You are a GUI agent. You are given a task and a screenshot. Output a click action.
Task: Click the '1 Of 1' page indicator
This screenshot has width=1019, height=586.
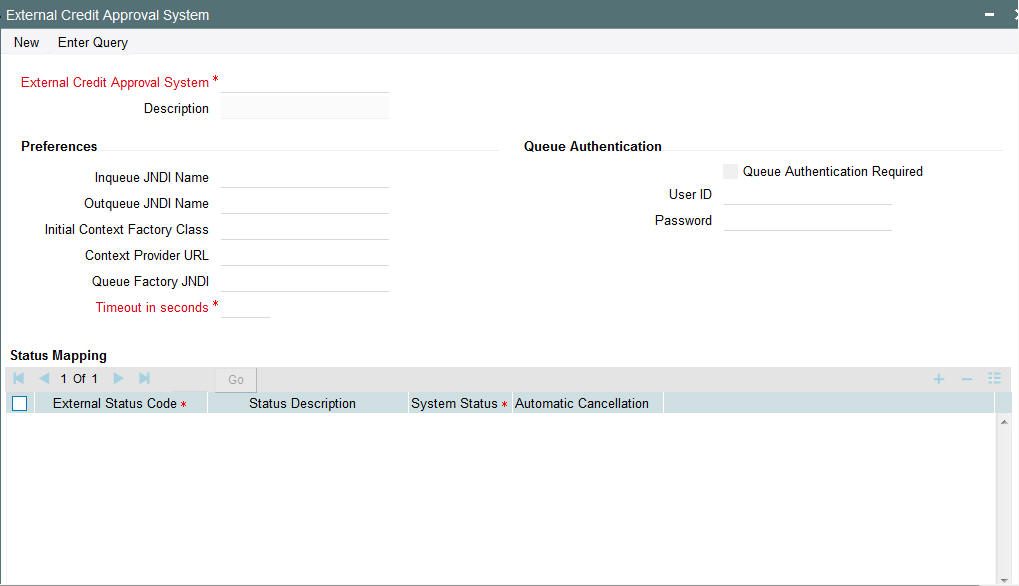click(79, 379)
